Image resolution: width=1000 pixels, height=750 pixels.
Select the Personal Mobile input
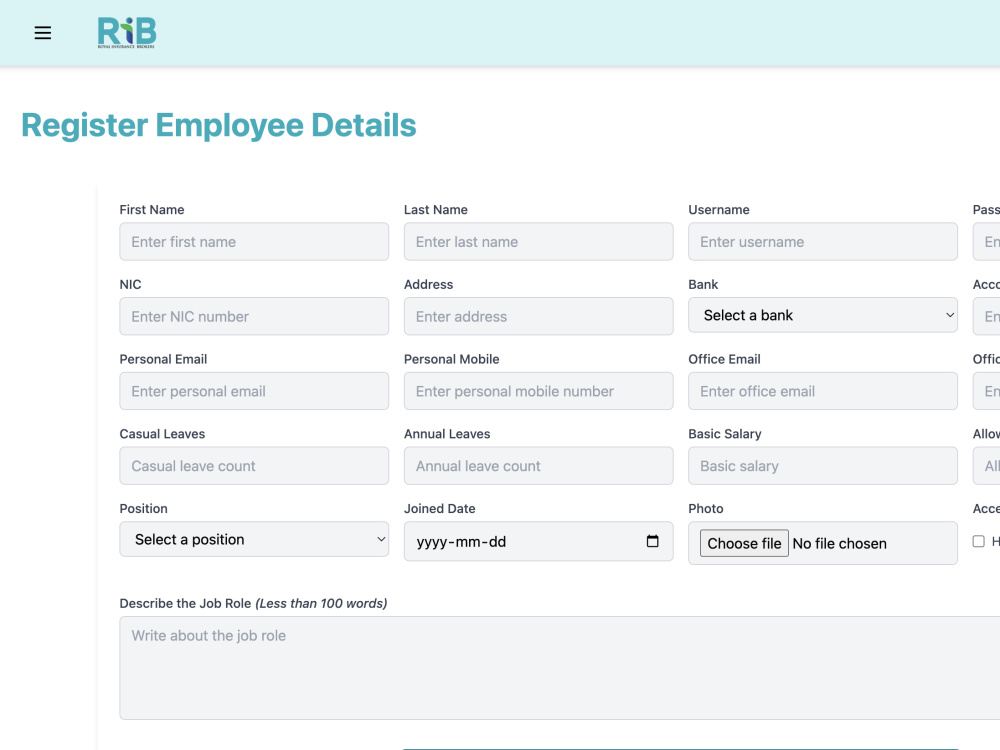(x=538, y=391)
